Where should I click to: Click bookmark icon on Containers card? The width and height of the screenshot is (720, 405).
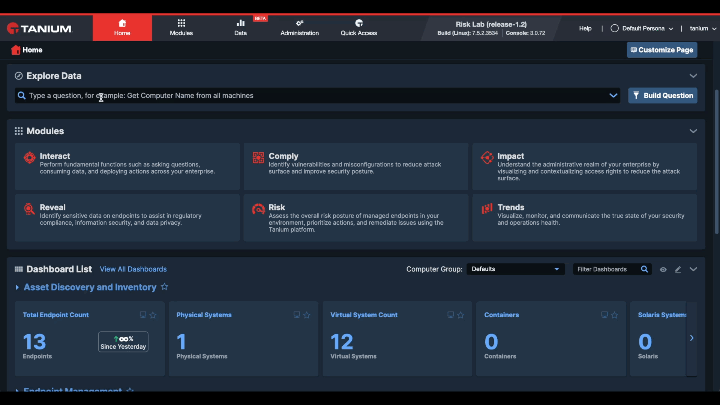pos(604,315)
